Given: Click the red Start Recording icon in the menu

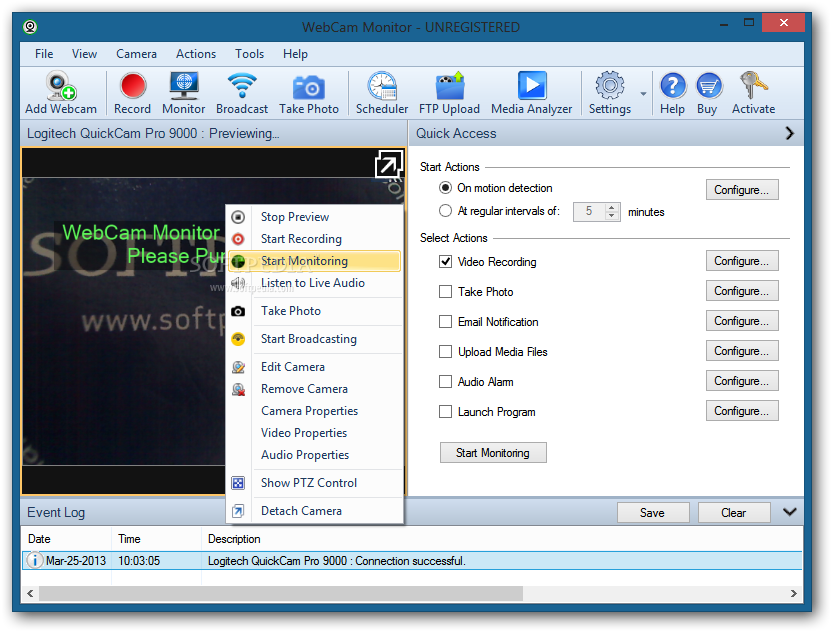Looking at the screenshot, I should click(238, 239).
